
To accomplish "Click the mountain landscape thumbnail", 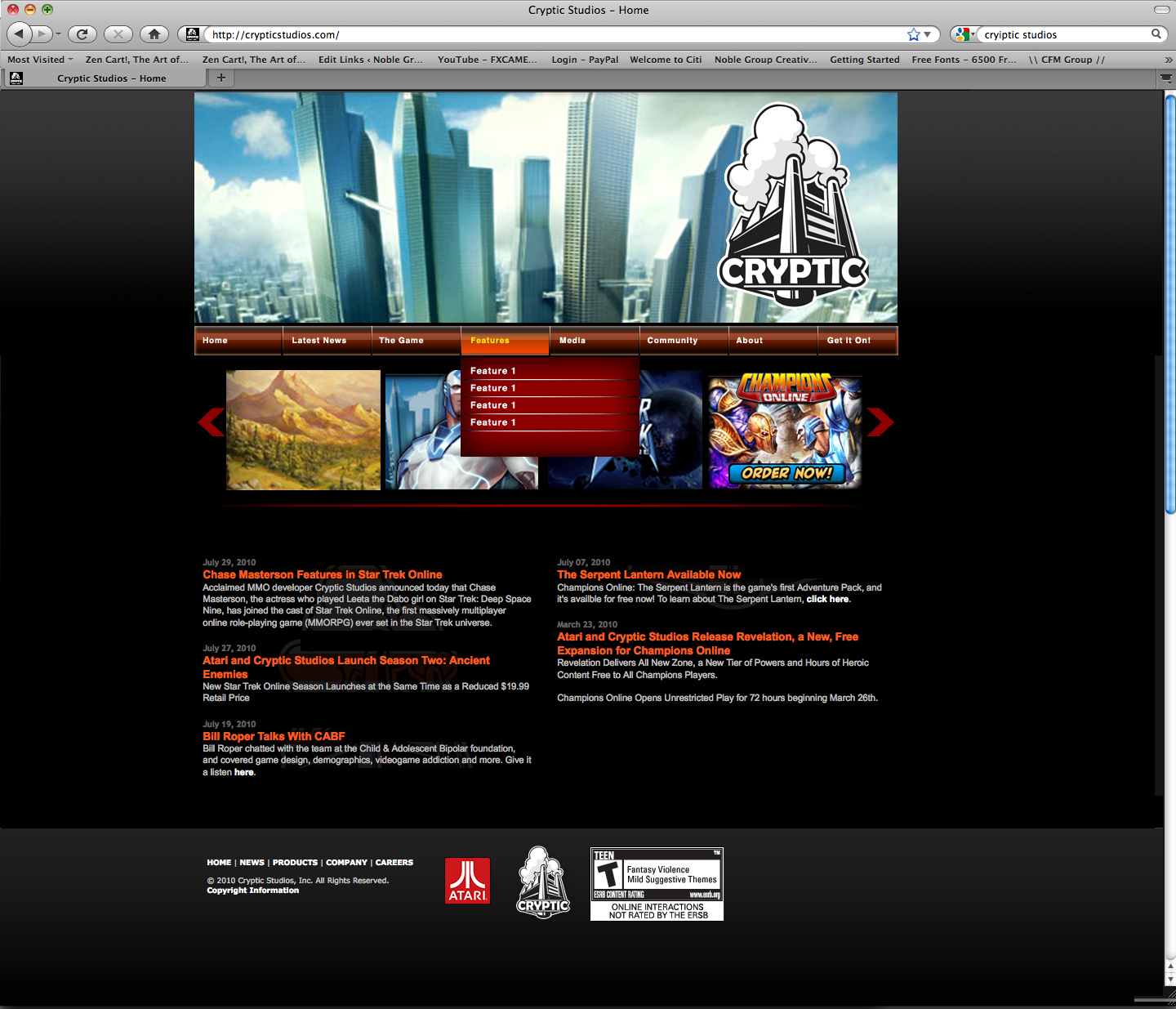I will point(303,430).
